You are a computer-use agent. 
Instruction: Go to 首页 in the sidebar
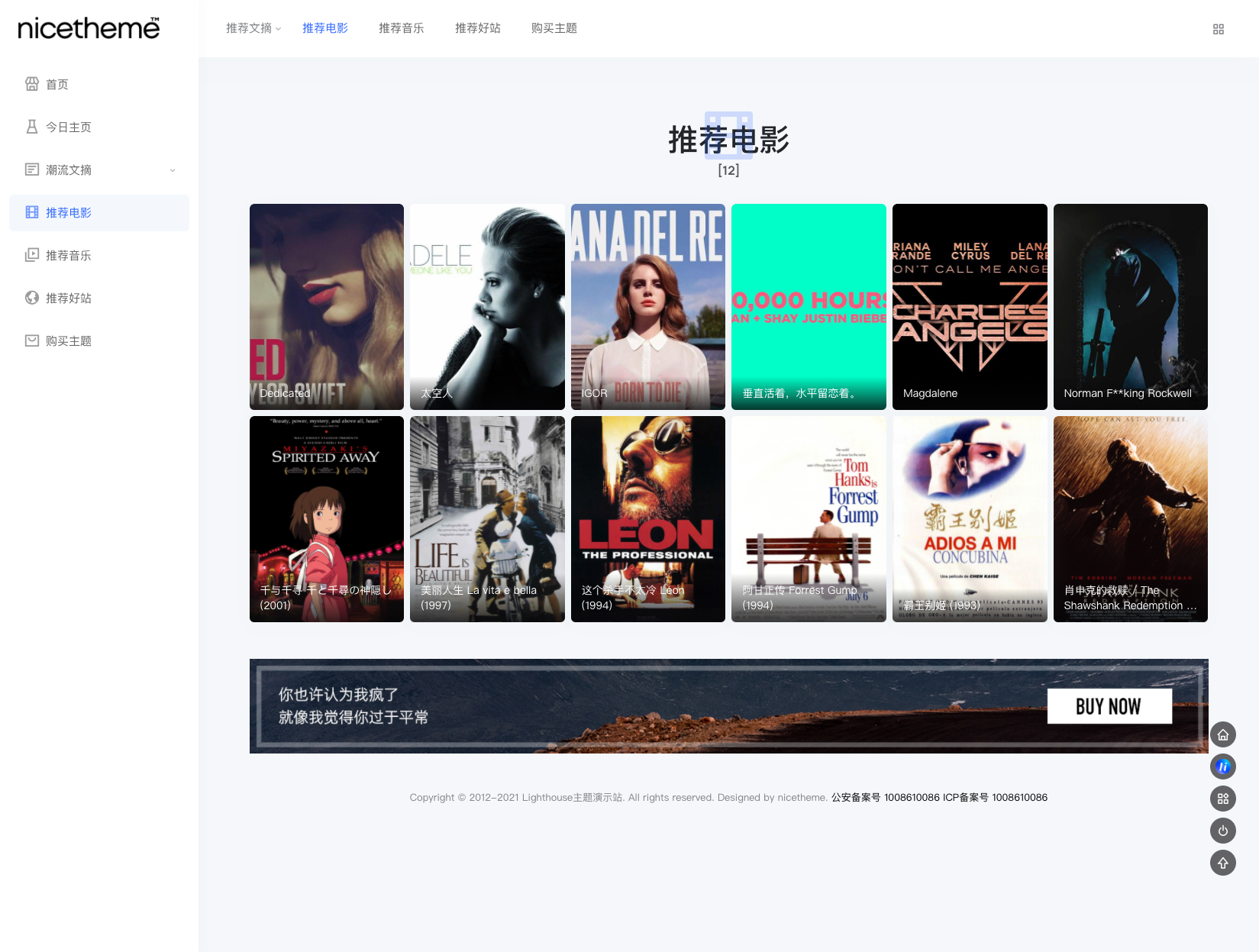click(99, 85)
